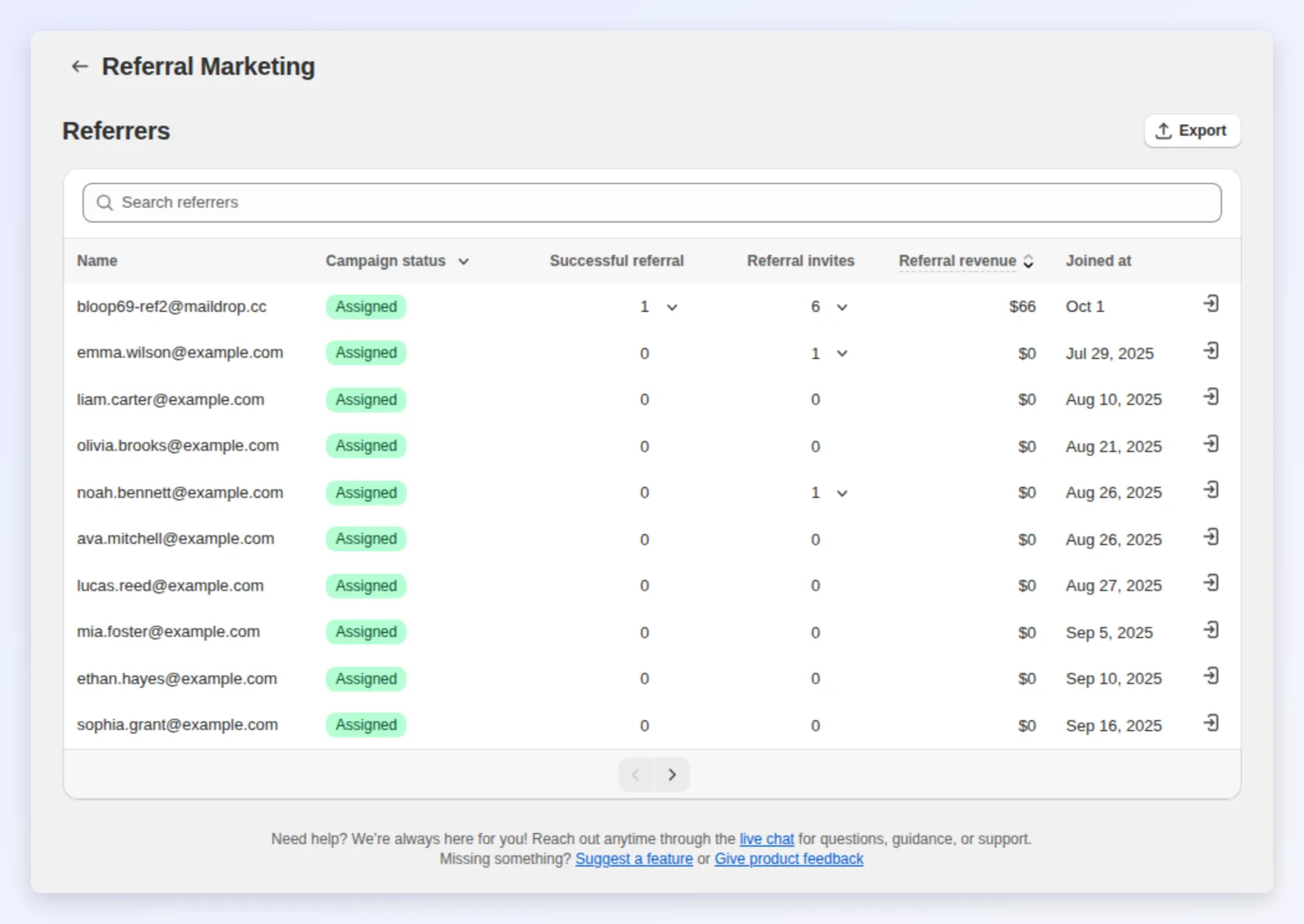This screenshot has height=924, width=1304.
Task: Open login icon for ava.mitchell@example.com row
Action: [1211, 537]
